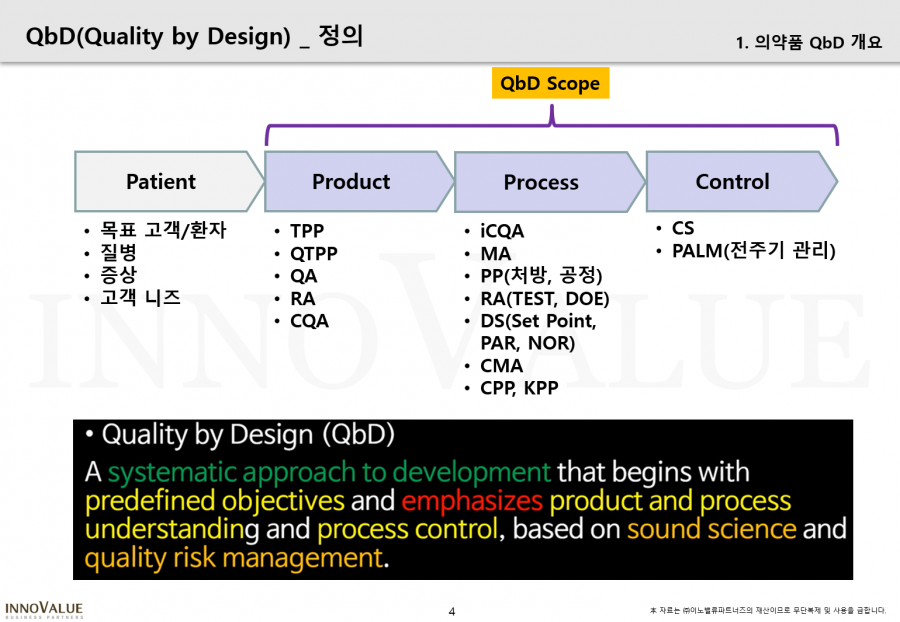The width and height of the screenshot is (900, 622).
Task: Click the "TPP" bullet under Product
Action: pos(307,231)
